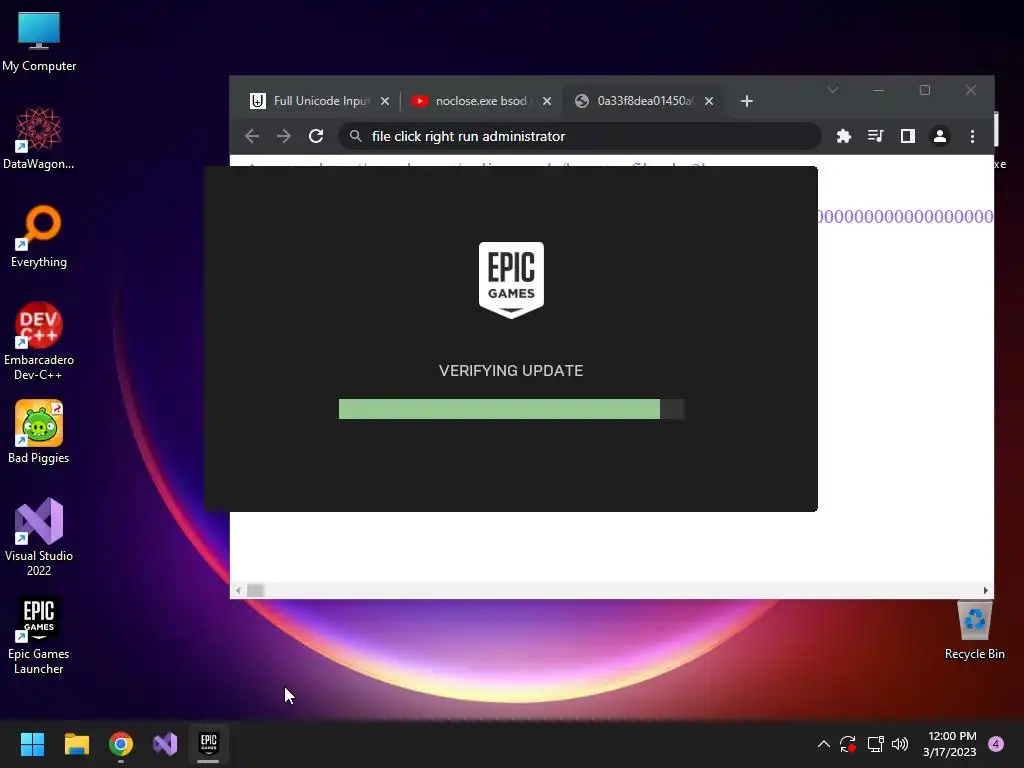The height and width of the screenshot is (768, 1024).
Task: Click the scroll left arrow in Chrome
Action: [x=238, y=590]
